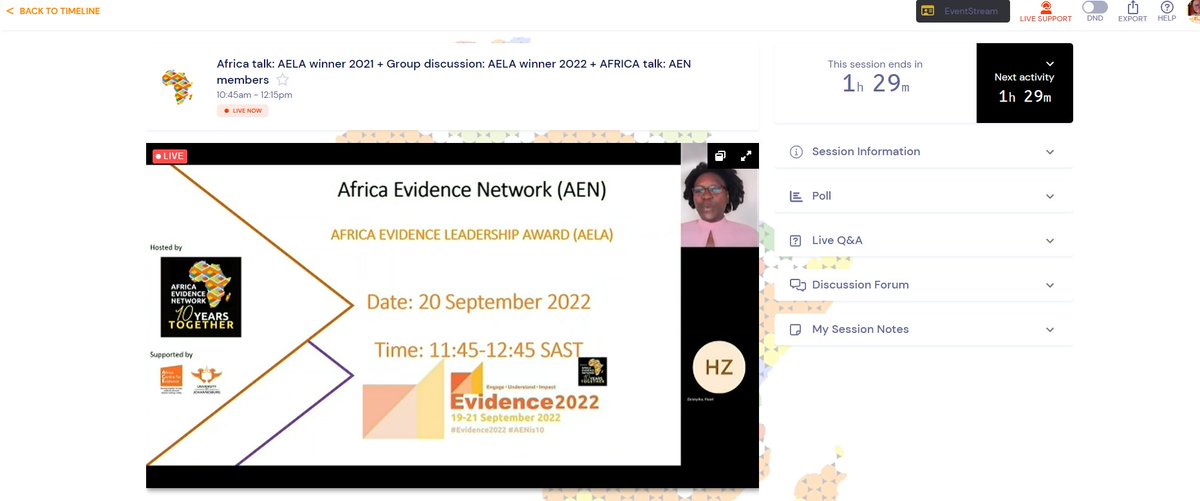Star this session as favorite
The width and height of the screenshot is (1200, 501).
(x=283, y=80)
